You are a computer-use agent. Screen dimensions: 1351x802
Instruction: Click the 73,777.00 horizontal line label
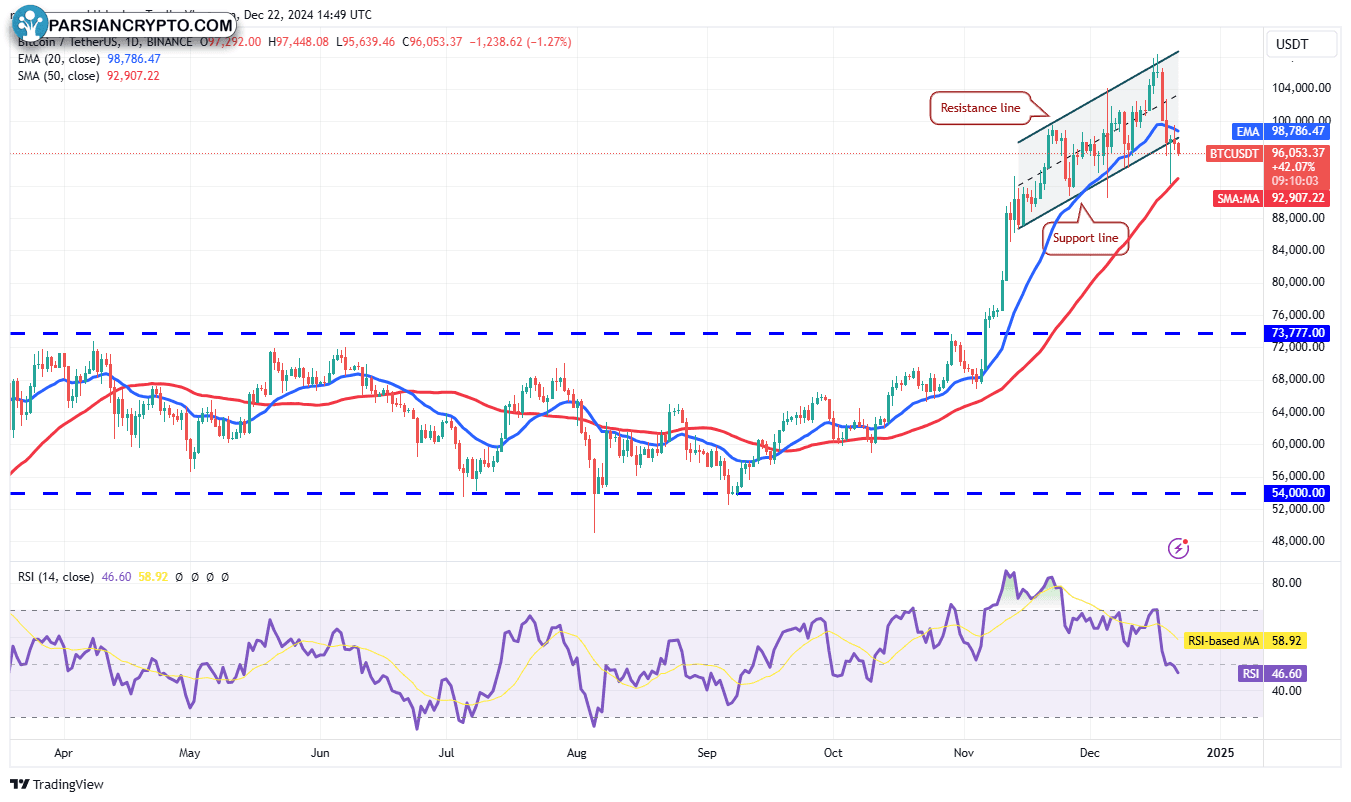point(1299,333)
